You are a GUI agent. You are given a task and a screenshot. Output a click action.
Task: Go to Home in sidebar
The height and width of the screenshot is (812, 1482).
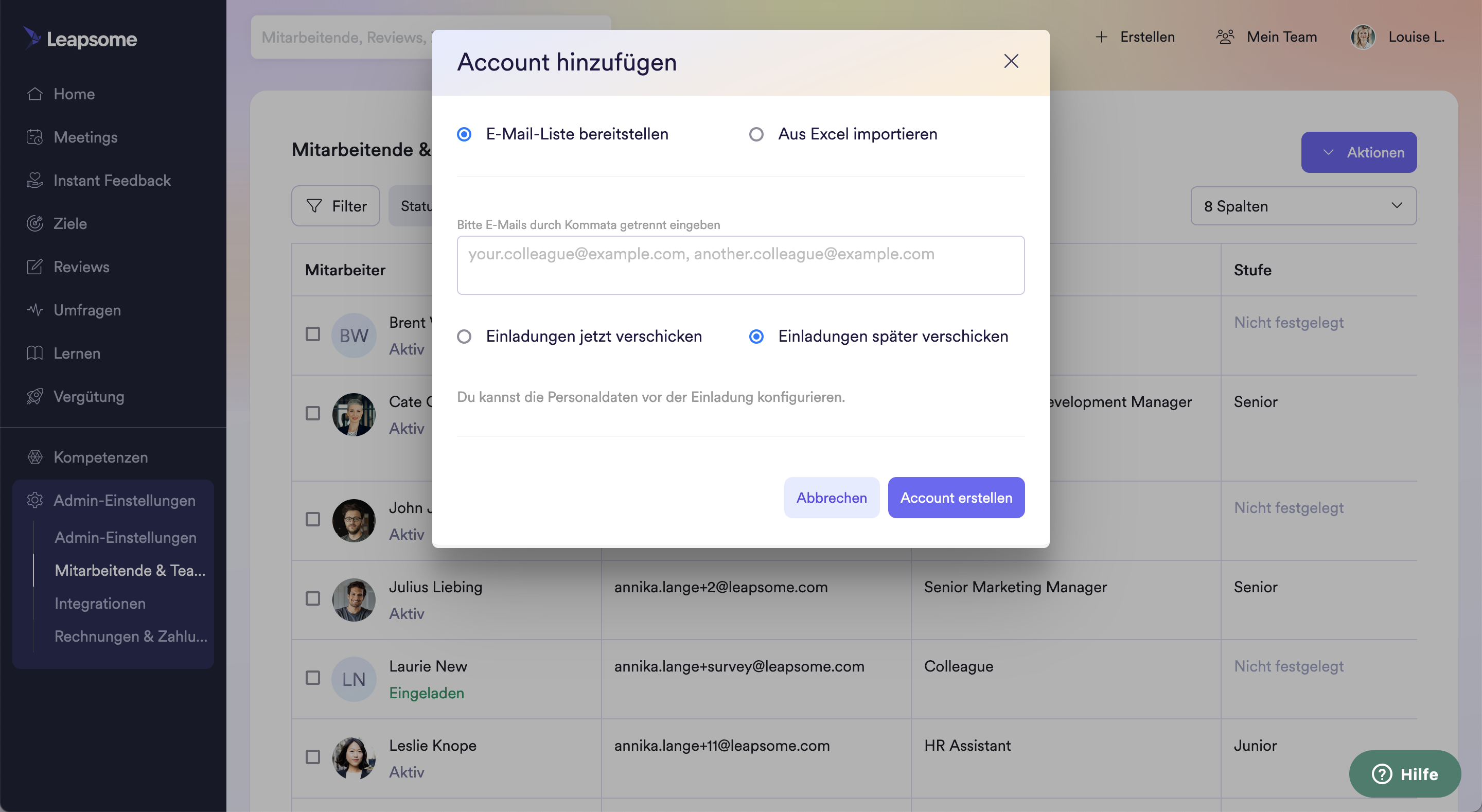[x=74, y=94]
